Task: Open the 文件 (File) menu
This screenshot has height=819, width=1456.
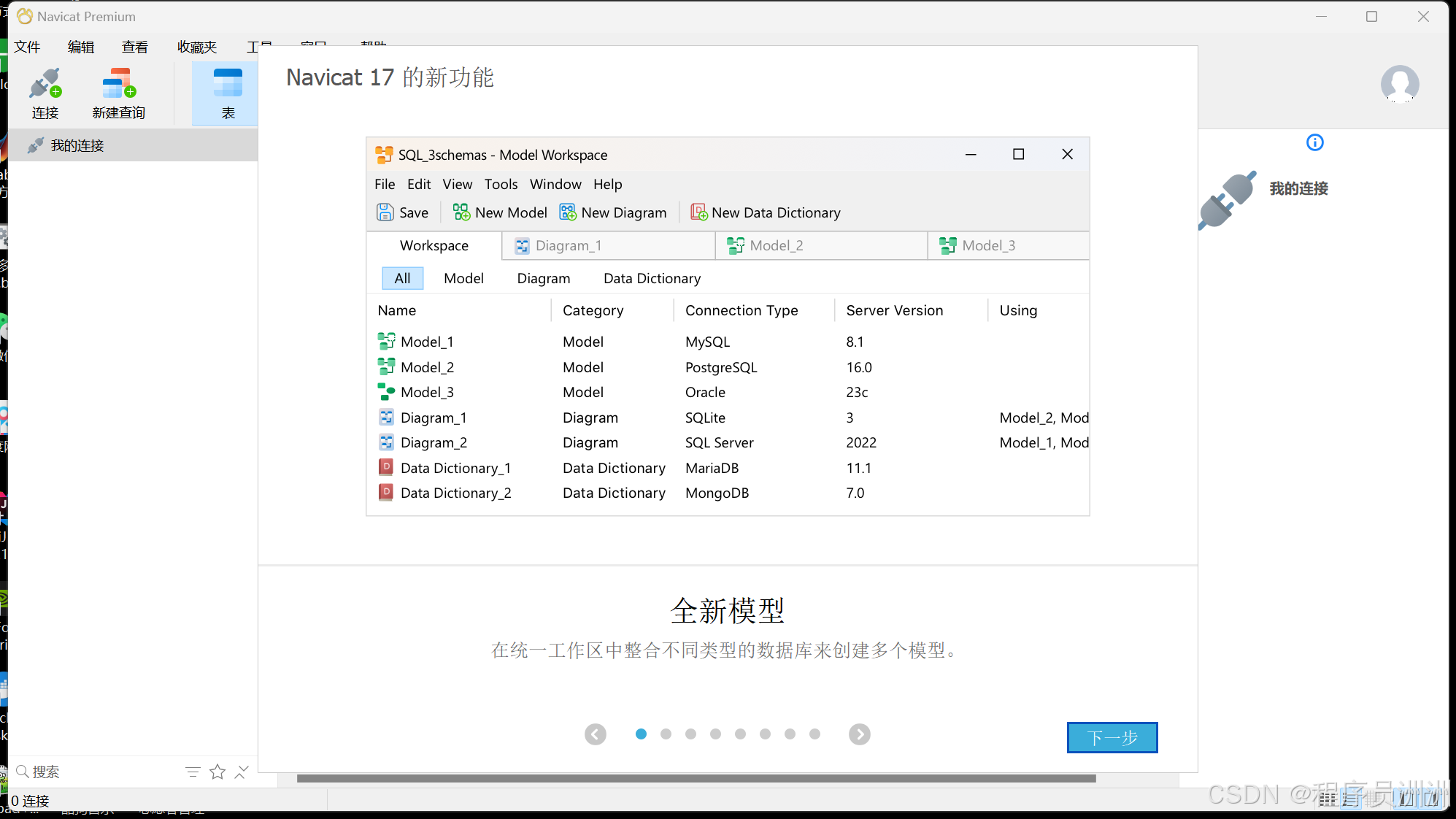Action: tap(27, 47)
